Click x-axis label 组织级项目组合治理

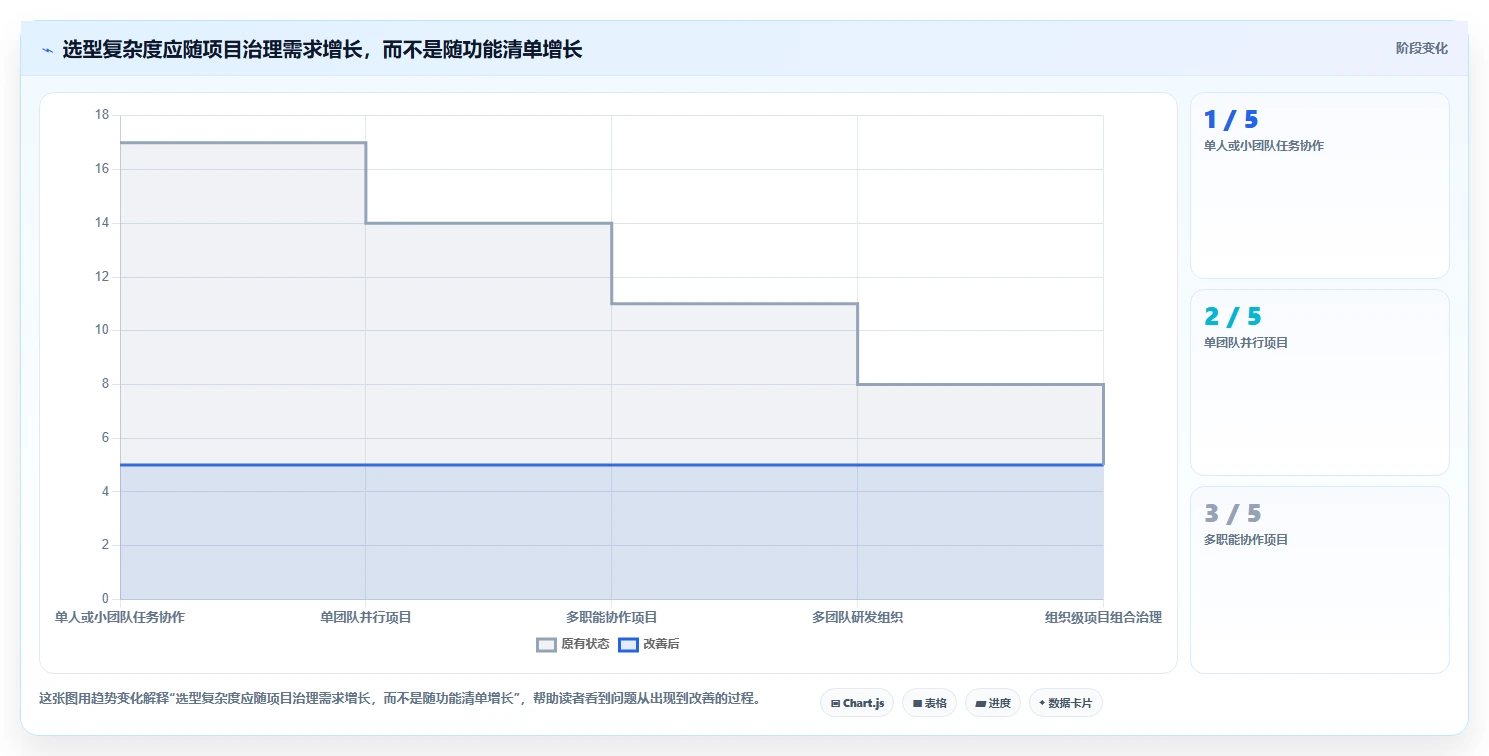(x=1103, y=617)
